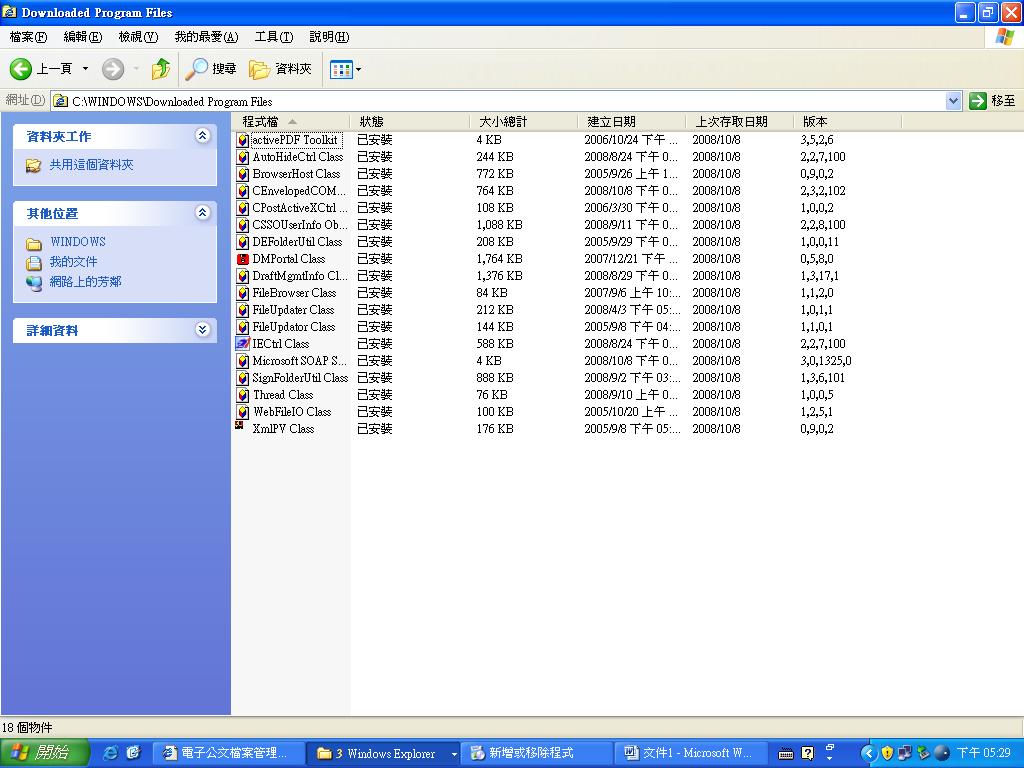Collapse the 其他位置 panel
Viewport: 1024px width, 768px height.
[203, 213]
